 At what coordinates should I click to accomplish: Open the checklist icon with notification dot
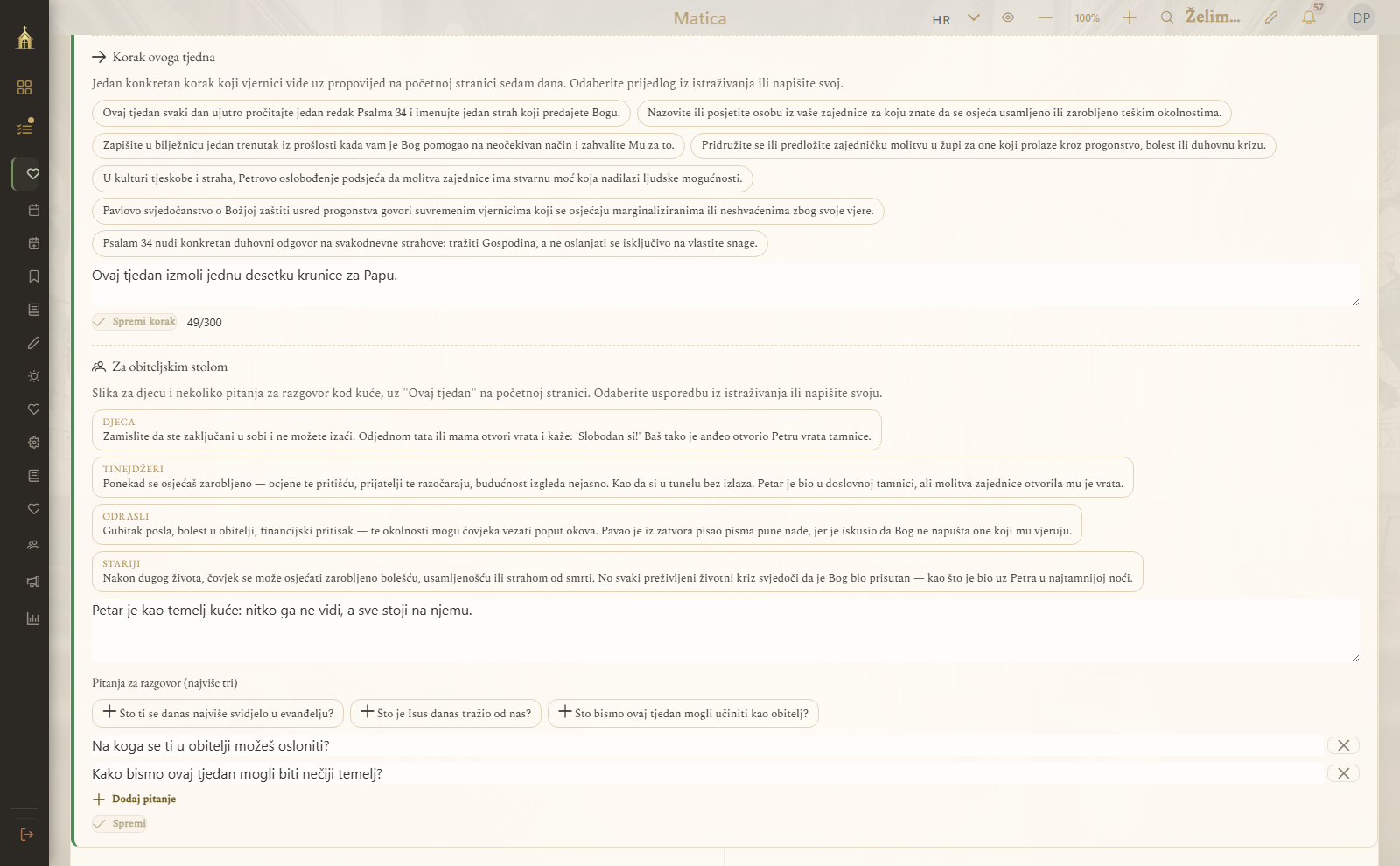[24, 128]
